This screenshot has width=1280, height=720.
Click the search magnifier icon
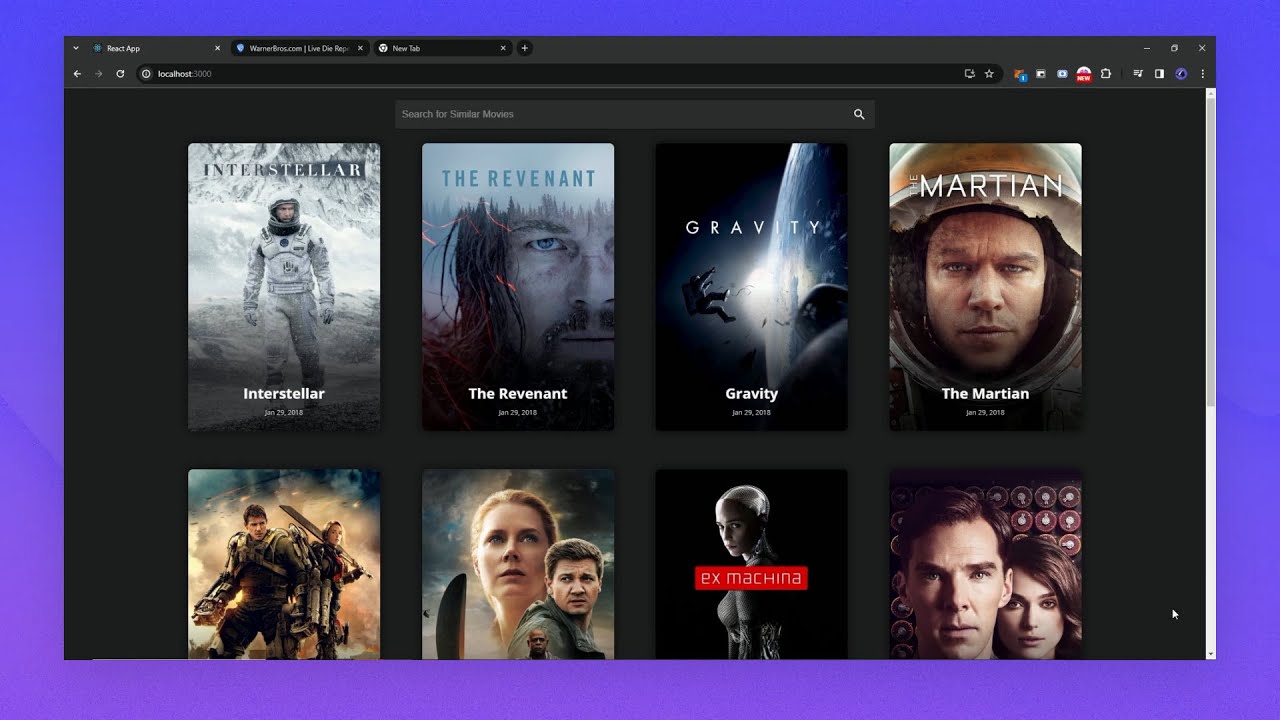[x=858, y=114]
